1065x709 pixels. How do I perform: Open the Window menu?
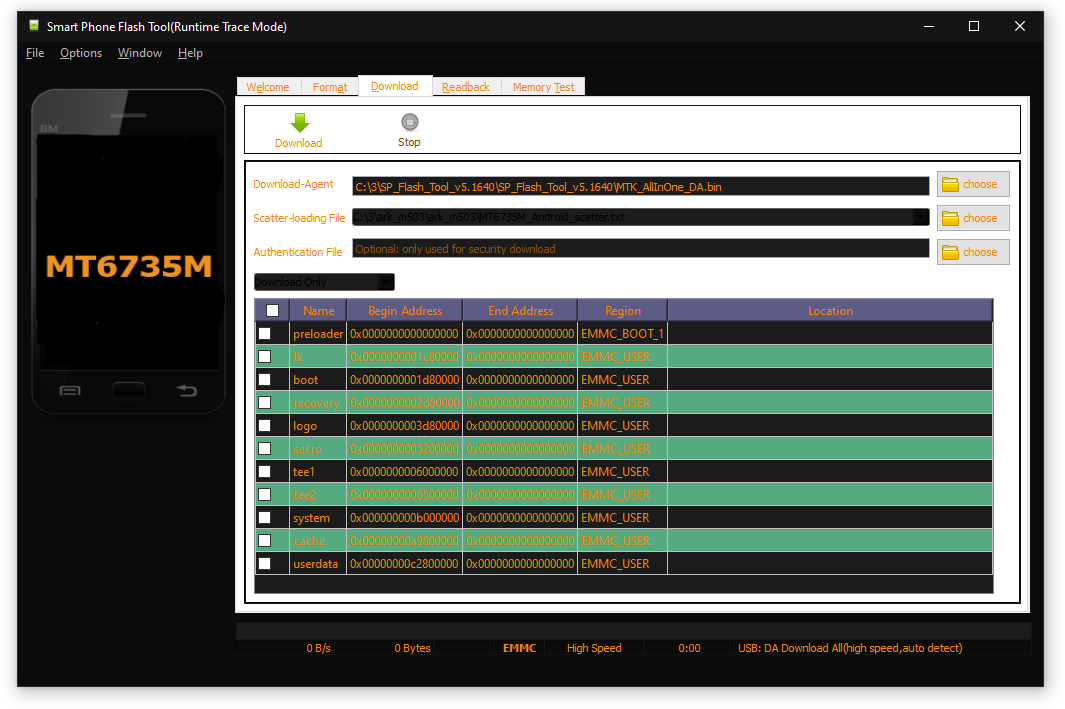click(x=140, y=53)
